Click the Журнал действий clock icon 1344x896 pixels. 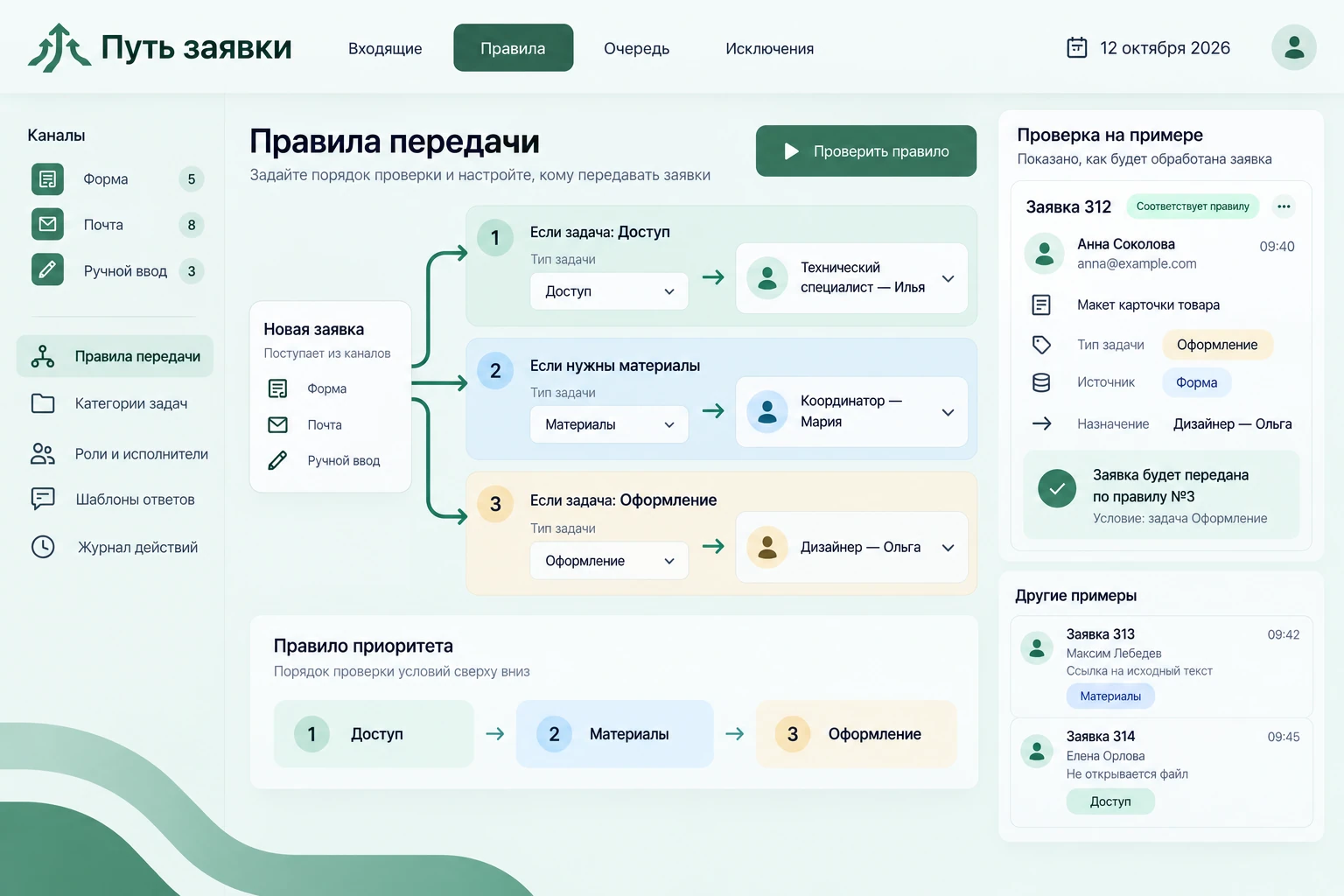click(x=43, y=547)
